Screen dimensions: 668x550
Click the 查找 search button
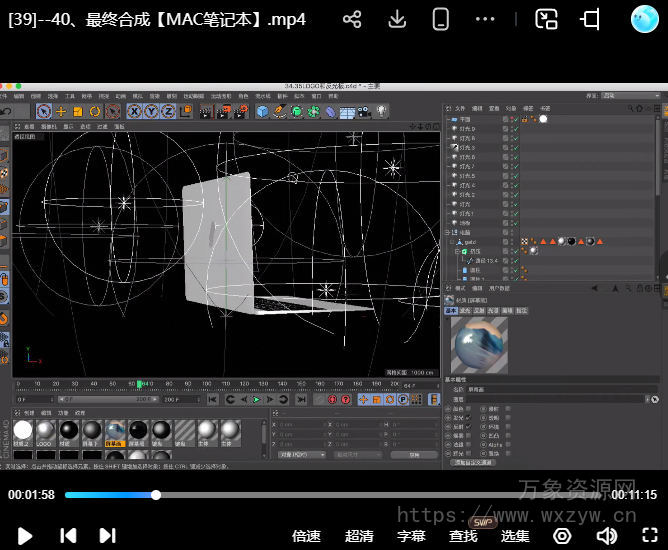(x=463, y=536)
